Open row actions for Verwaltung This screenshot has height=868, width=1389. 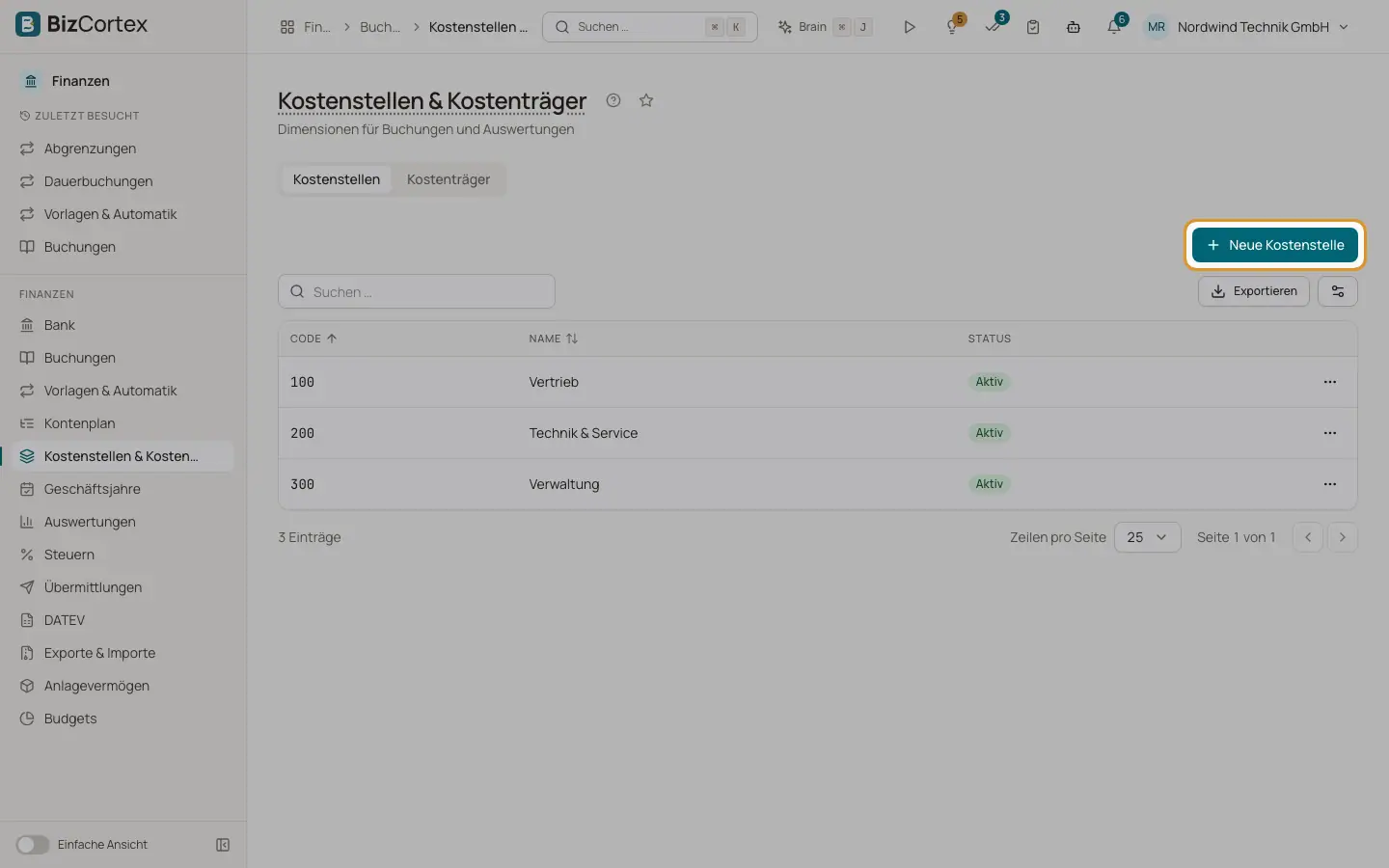point(1330,484)
